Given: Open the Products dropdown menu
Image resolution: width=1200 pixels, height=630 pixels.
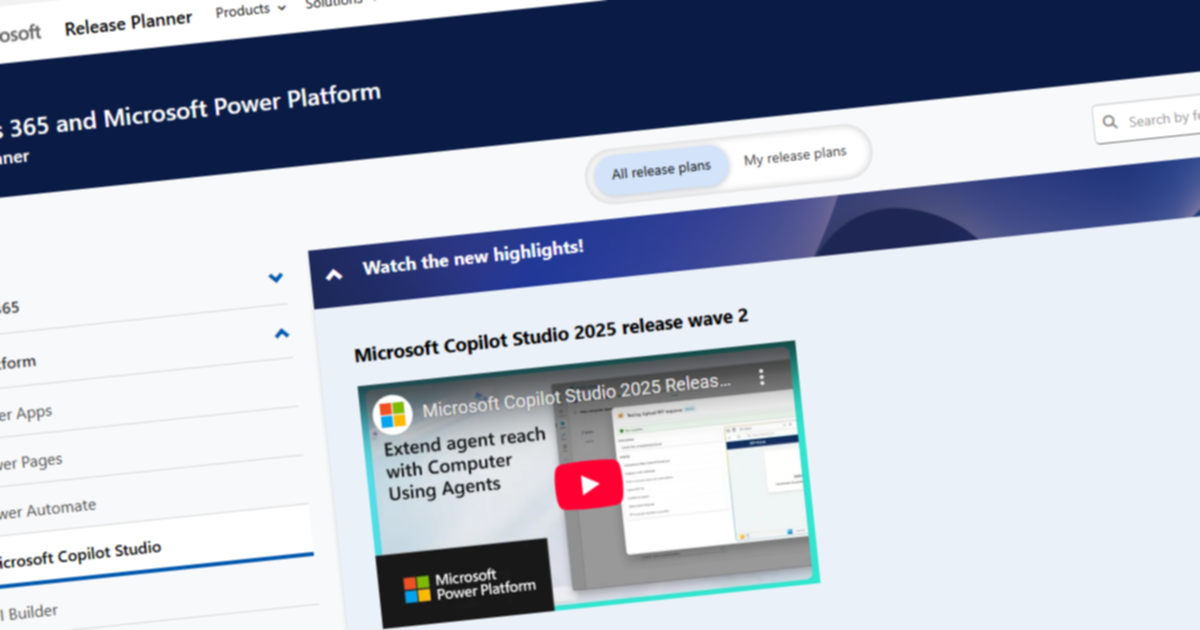Looking at the screenshot, I should [x=250, y=10].
